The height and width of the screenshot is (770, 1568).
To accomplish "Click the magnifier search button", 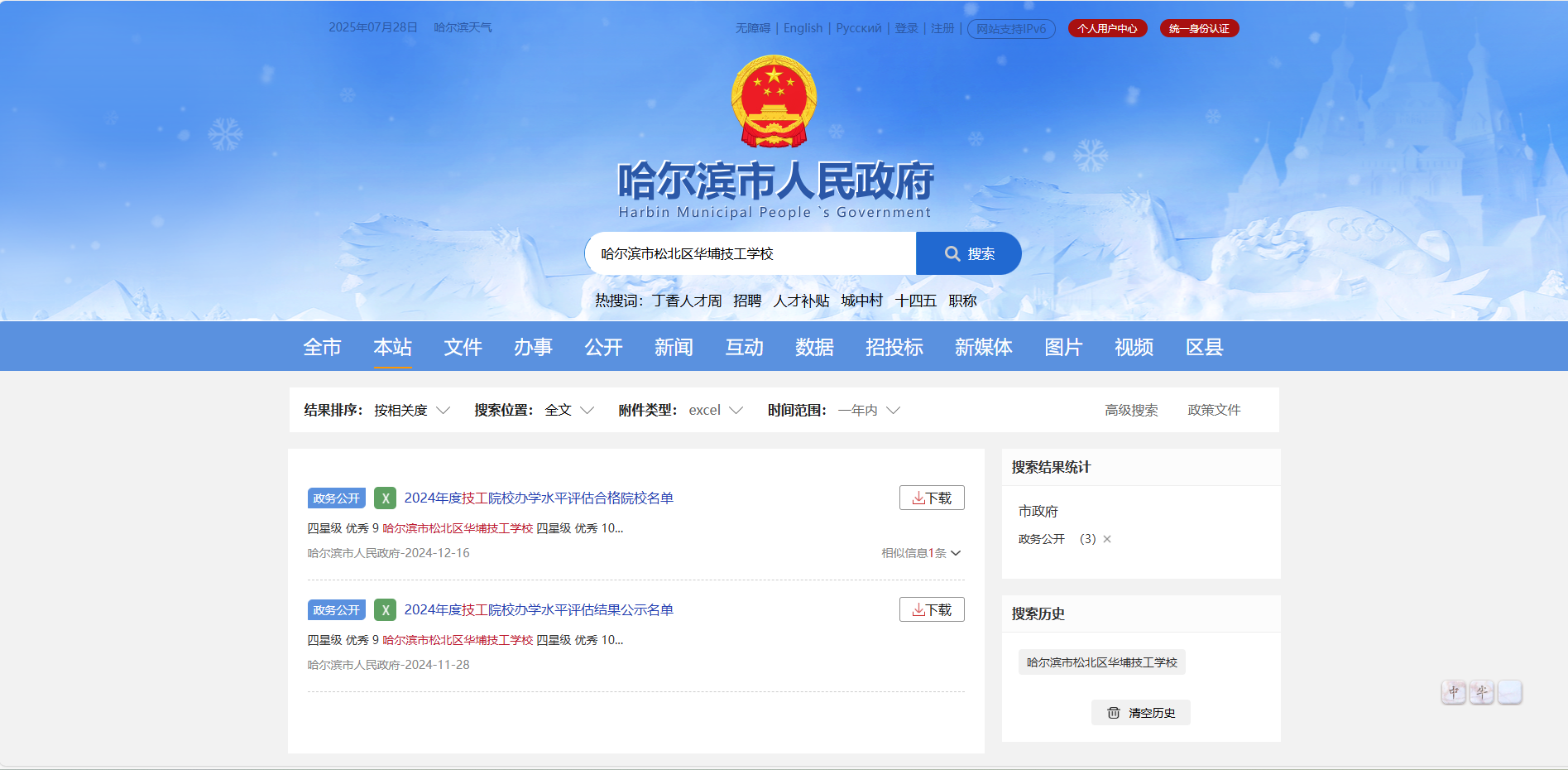I will pos(968,253).
